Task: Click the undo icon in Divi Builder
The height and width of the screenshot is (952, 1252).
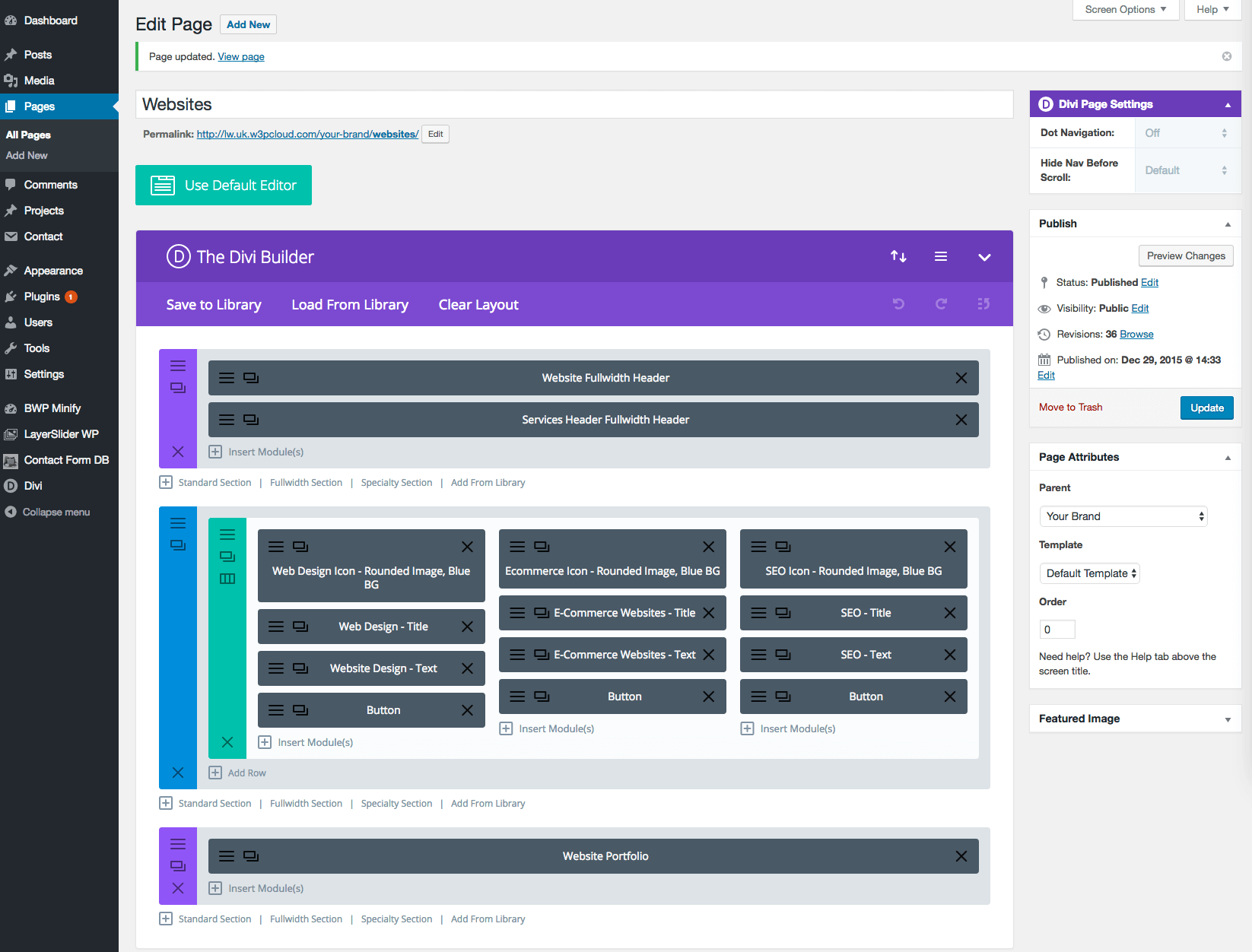Action: tap(898, 304)
